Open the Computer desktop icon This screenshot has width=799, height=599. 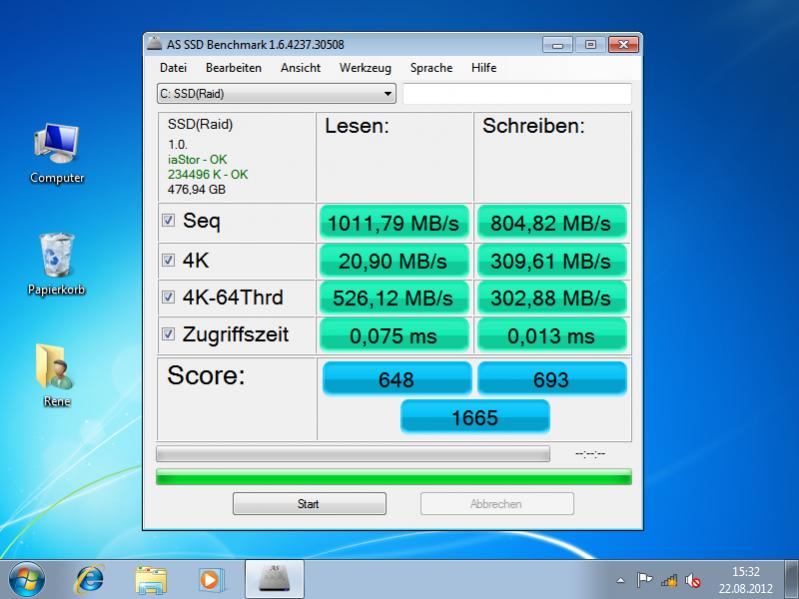coord(57,153)
